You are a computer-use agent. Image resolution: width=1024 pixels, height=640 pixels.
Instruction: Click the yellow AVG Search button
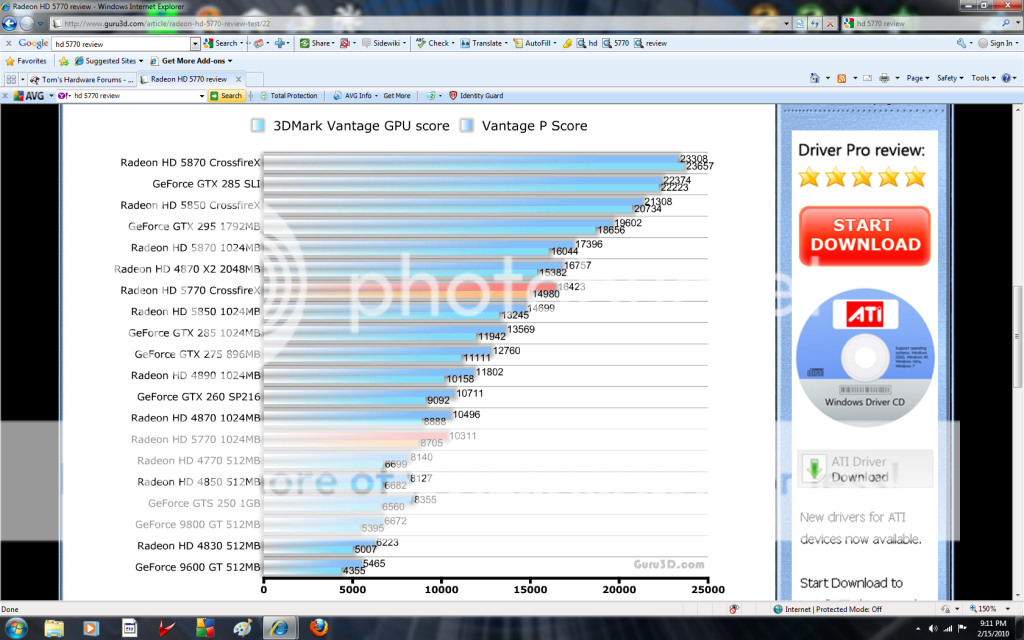(x=226, y=96)
